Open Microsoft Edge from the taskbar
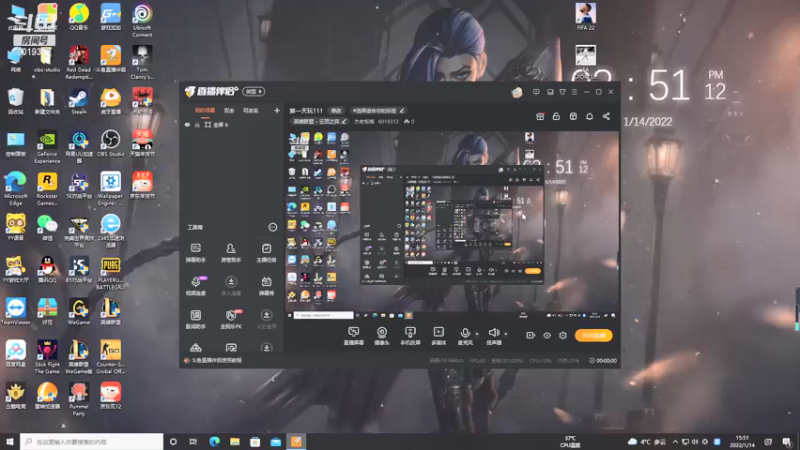The image size is (800, 450). coord(214,441)
